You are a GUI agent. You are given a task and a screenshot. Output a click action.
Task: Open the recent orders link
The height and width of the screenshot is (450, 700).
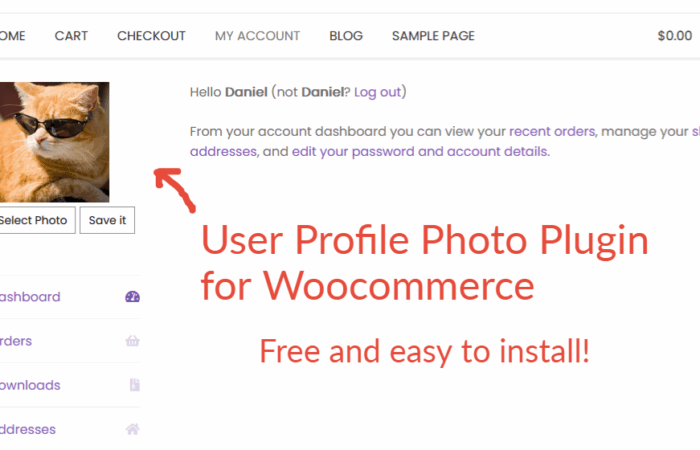click(x=552, y=131)
